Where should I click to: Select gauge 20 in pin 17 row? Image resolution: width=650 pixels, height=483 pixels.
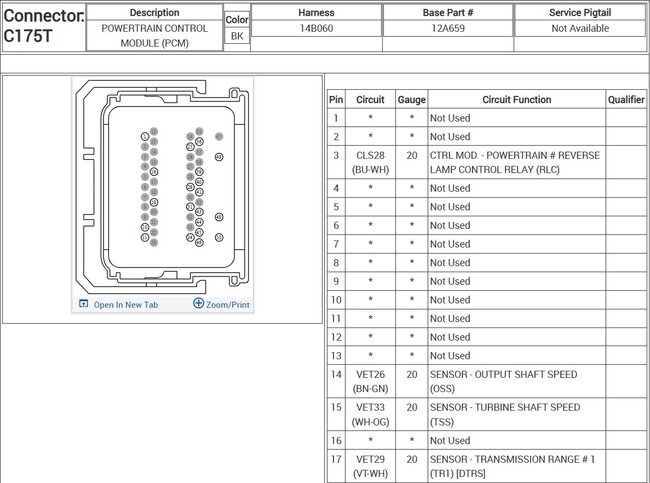pos(412,459)
